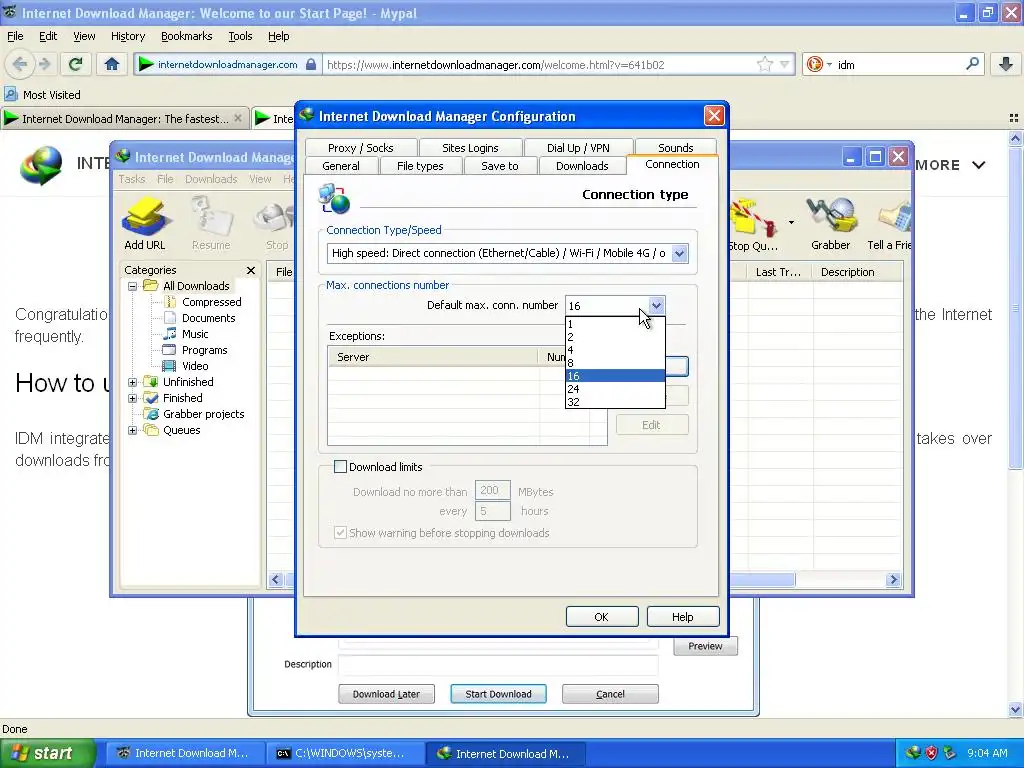
Task: Switch to the Proxy / Socks tab
Action: [360, 148]
